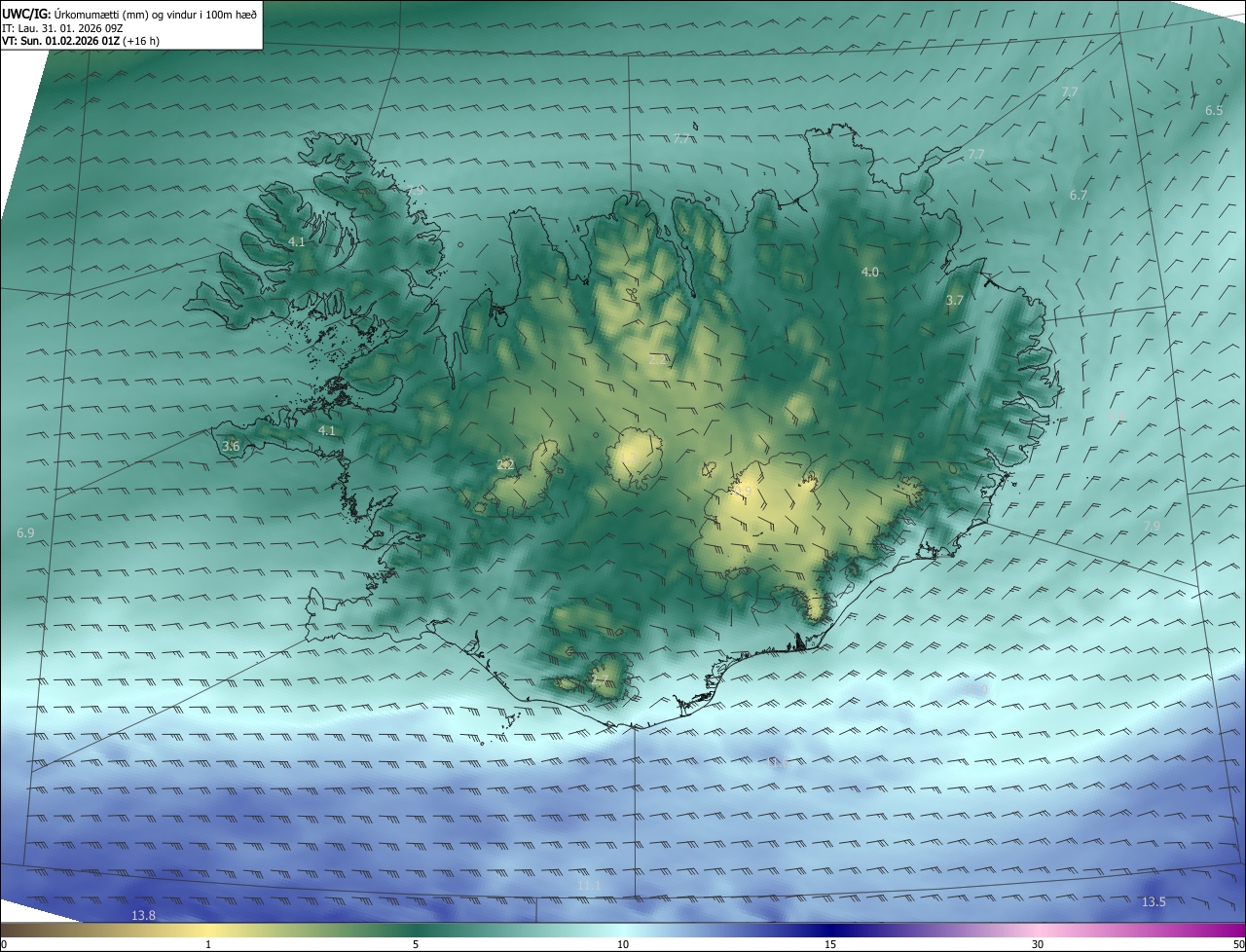Click the colorbar tick label '1'

tap(208, 944)
